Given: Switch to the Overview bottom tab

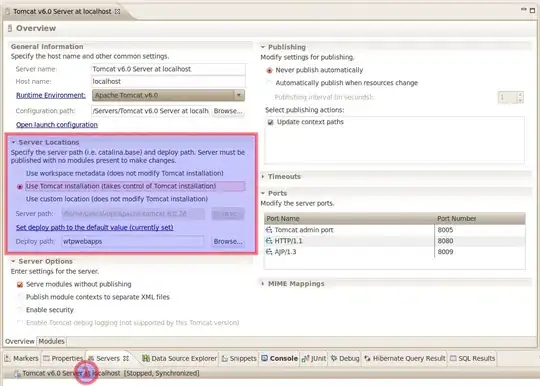Looking at the screenshot, I should [x=20, y=341].
